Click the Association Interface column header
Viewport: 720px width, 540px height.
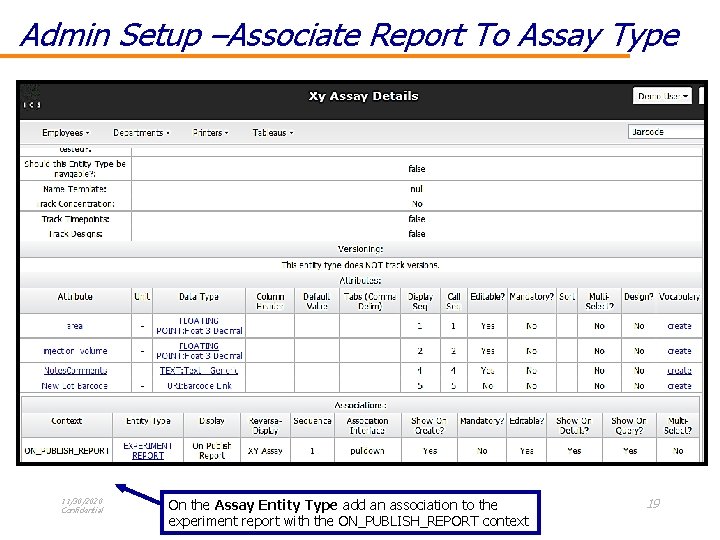pyautogui.click(x=367, y=425)
